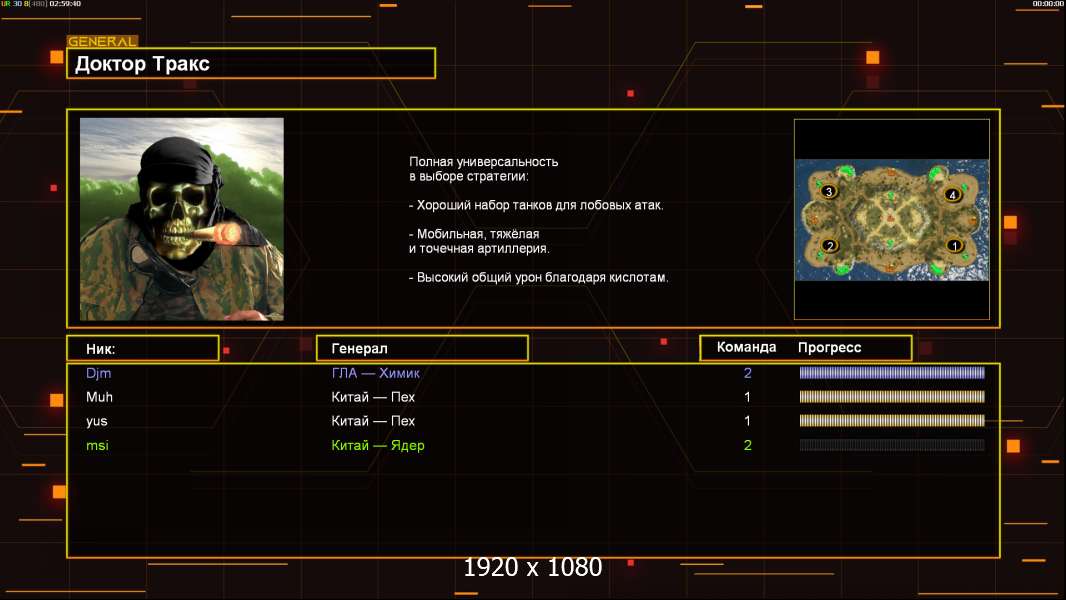This screenshot has width=1066, height=600.
Task: Select player msi in the list
Action: [x=97, y=446]
